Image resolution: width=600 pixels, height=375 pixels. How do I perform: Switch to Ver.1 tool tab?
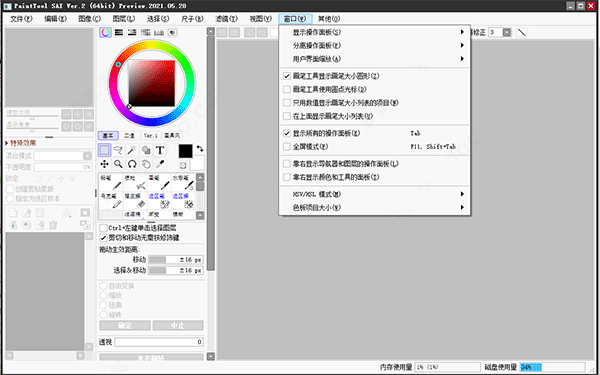[151, 136]
